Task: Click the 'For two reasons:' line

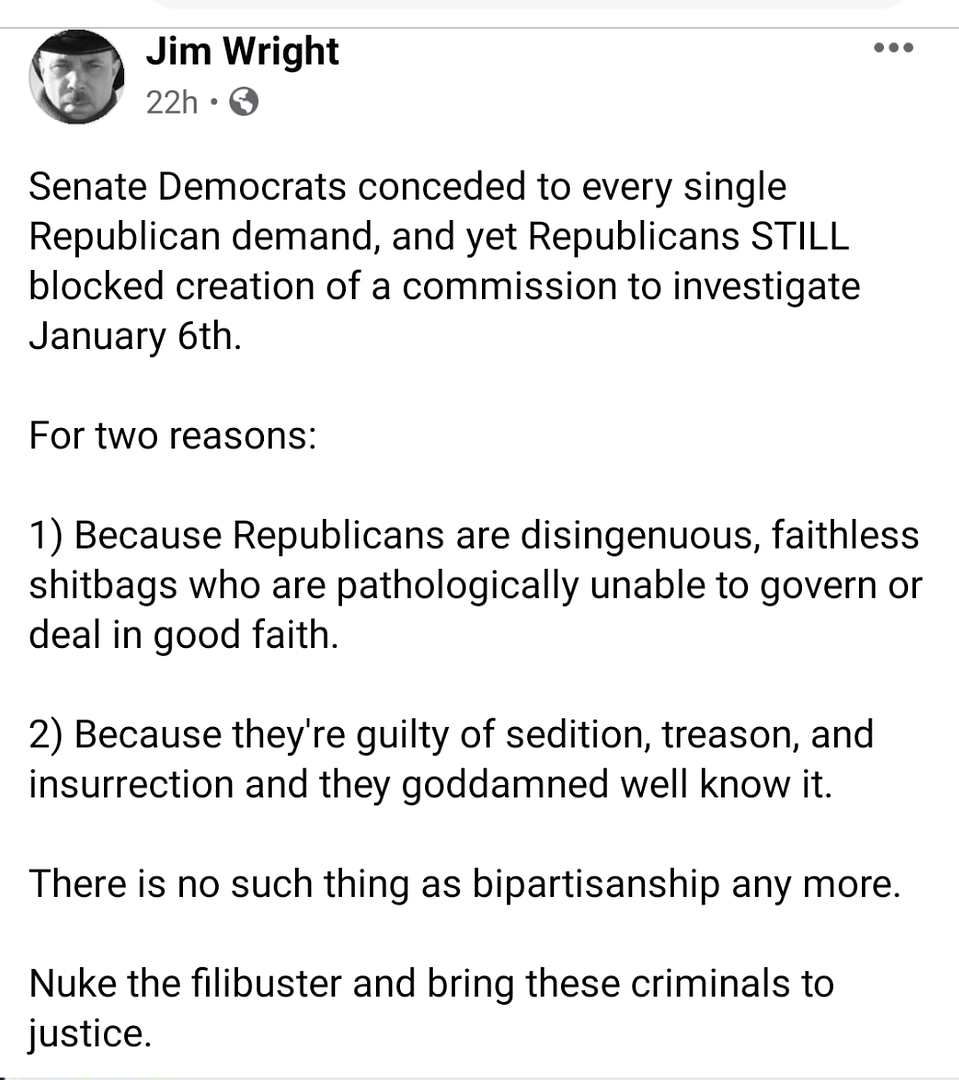Action: pyautogui.click(x=173, y=435)
